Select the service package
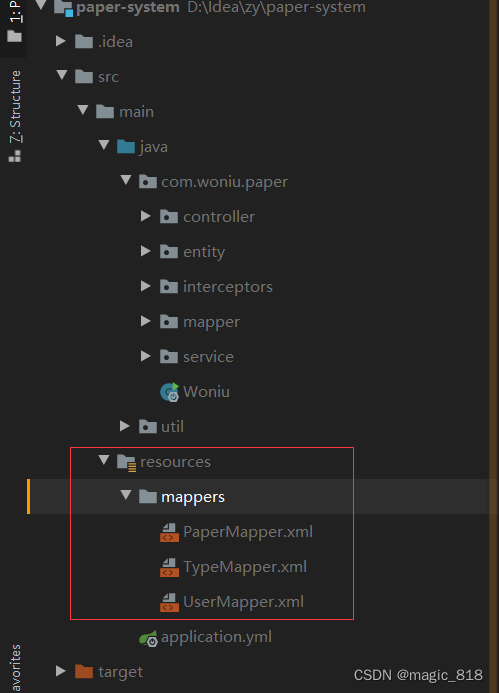Image resolution: width=499 pixels, height=693 pixels. pos(208,357)
